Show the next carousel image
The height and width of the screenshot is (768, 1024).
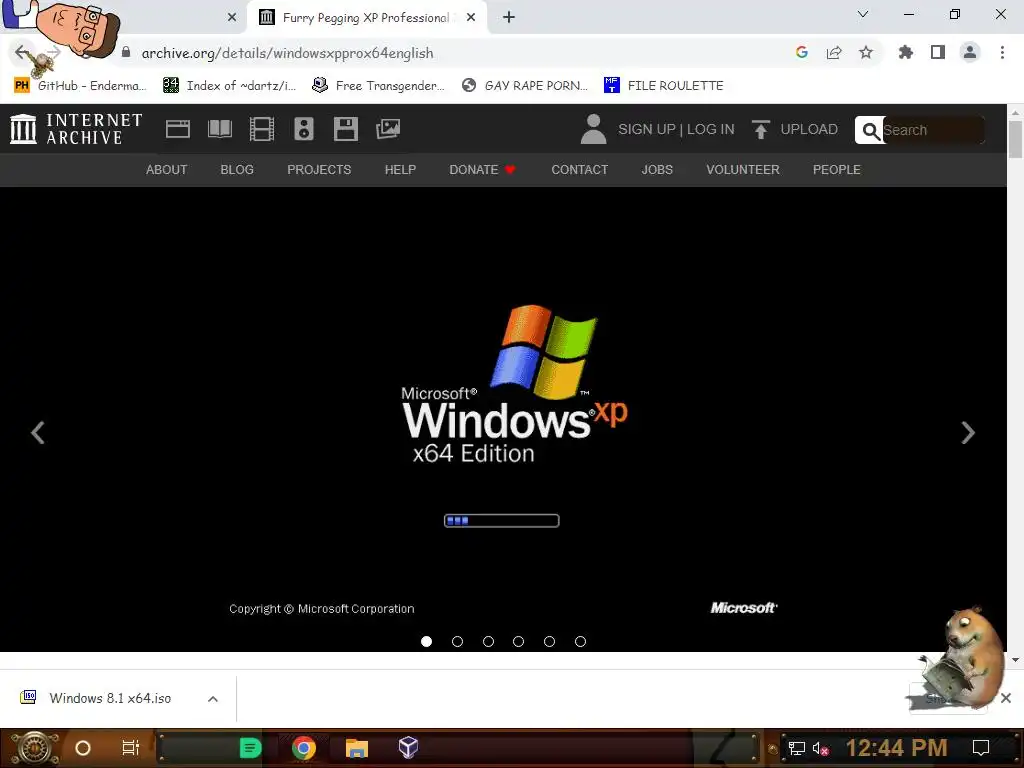click(x=968, y=432)
